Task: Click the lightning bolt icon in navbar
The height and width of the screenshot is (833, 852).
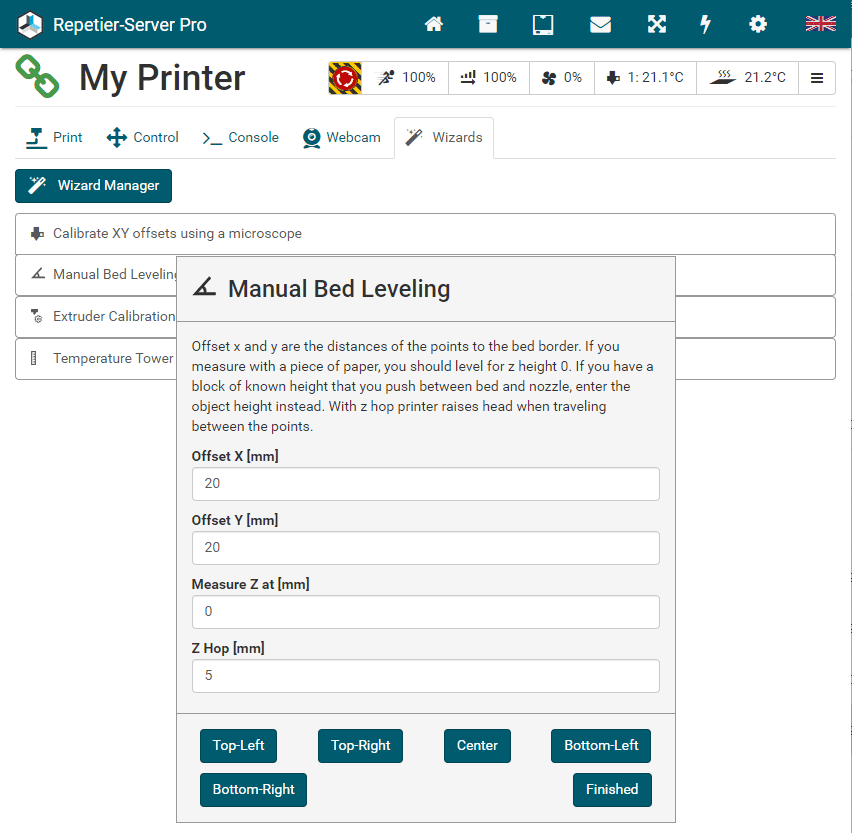Action: [x=706, y=24]
